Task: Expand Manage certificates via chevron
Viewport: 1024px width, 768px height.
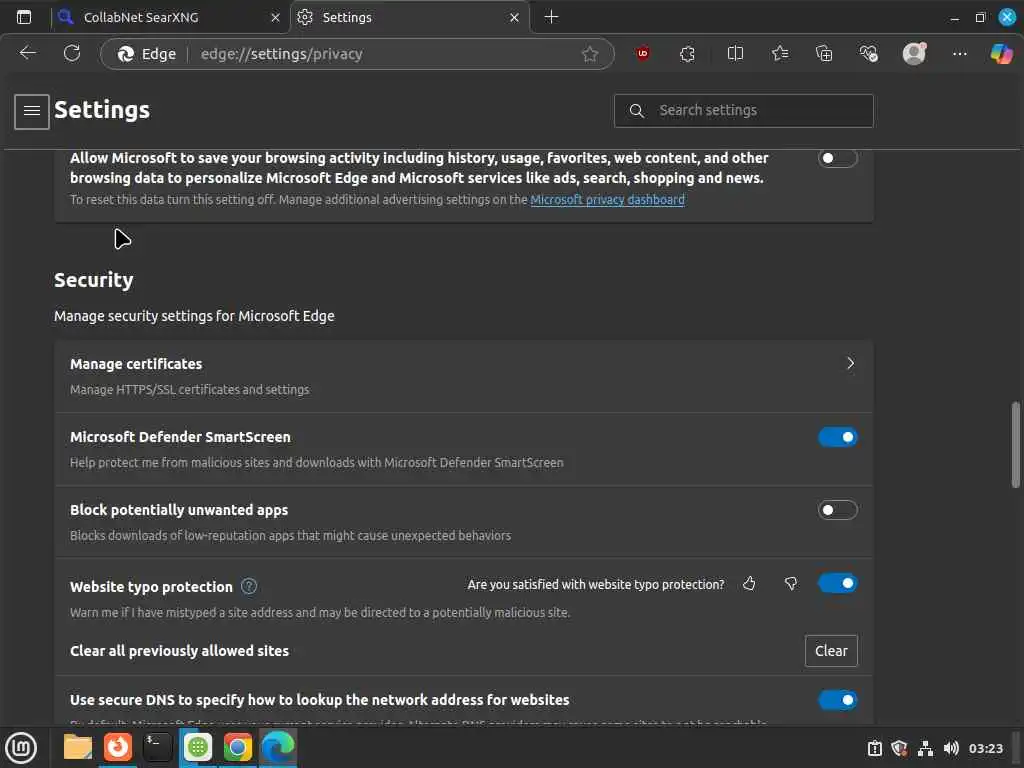Action: [850, 363]
